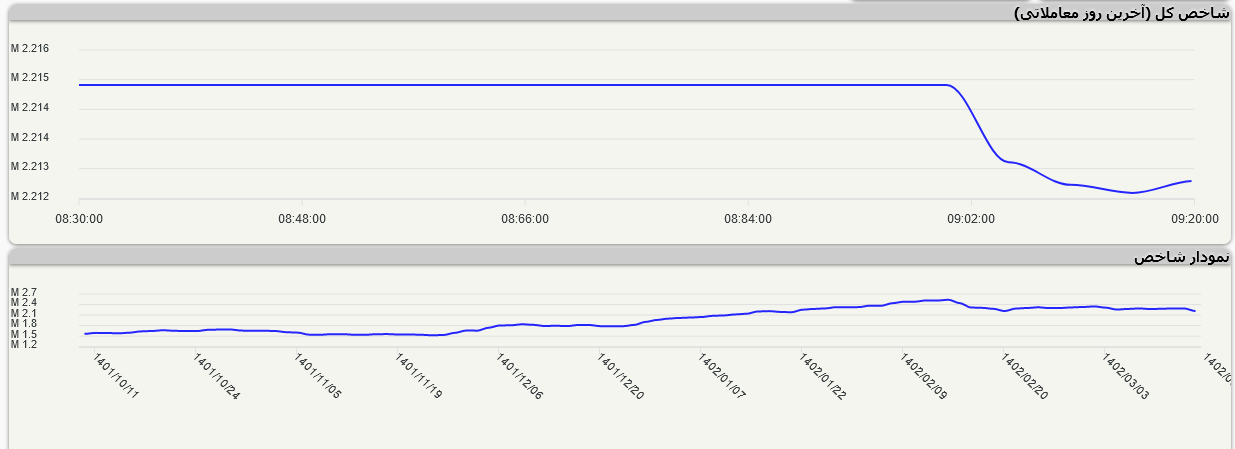Click the 08:84:00 time axis label

click(748, 217)
